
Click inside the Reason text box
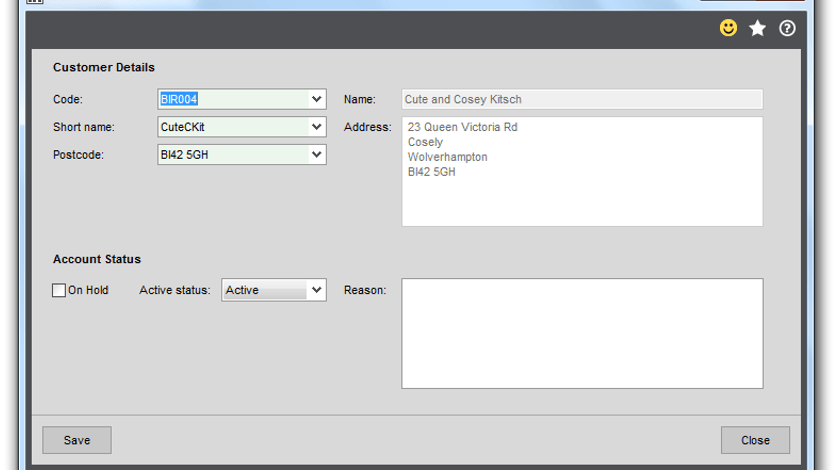pyautogui.click(x=582, y=333)
